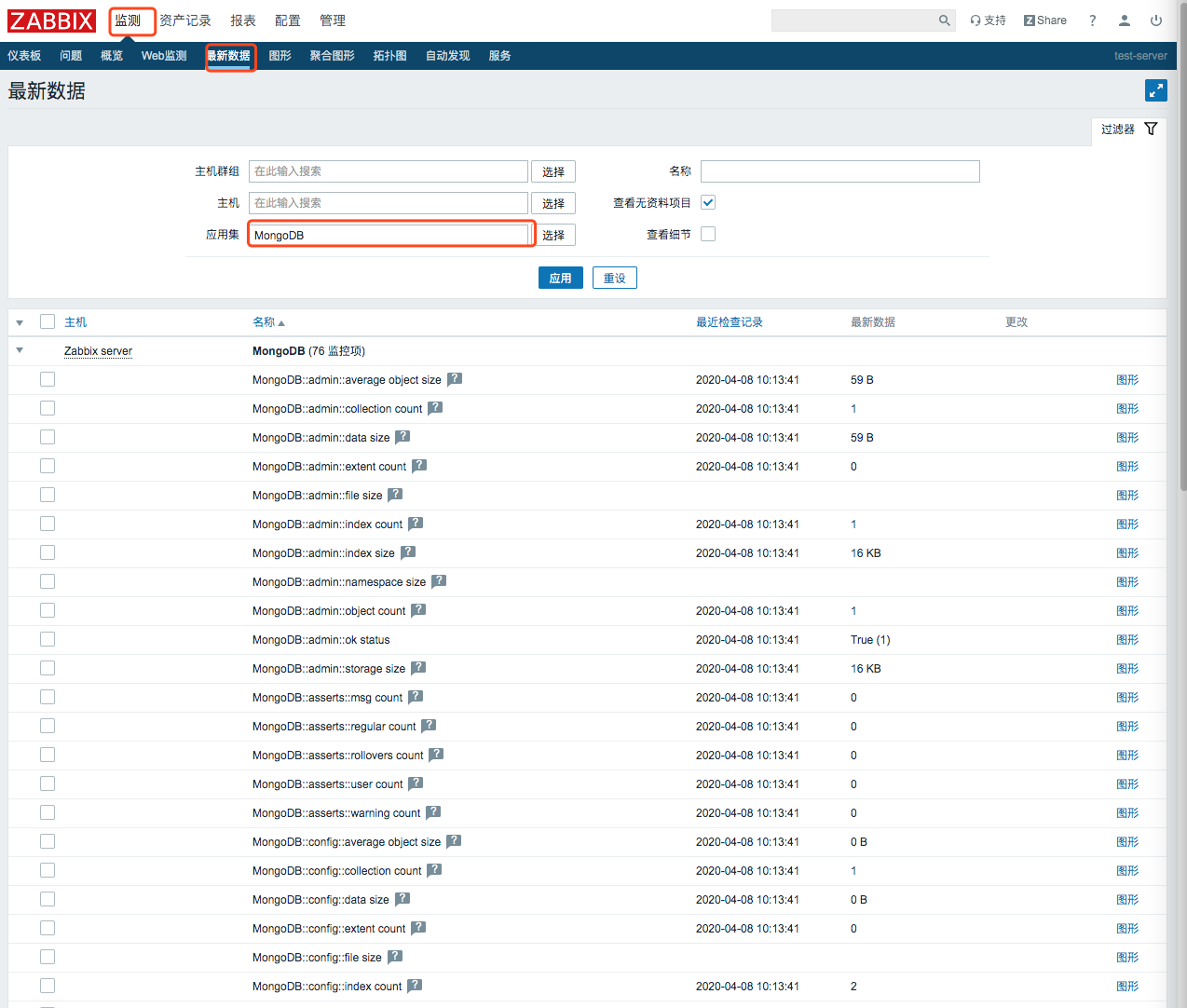Click the page vertical scrollbar
The height and width of the screenshot is (1008, 1187).
(x=1181, y=279)
